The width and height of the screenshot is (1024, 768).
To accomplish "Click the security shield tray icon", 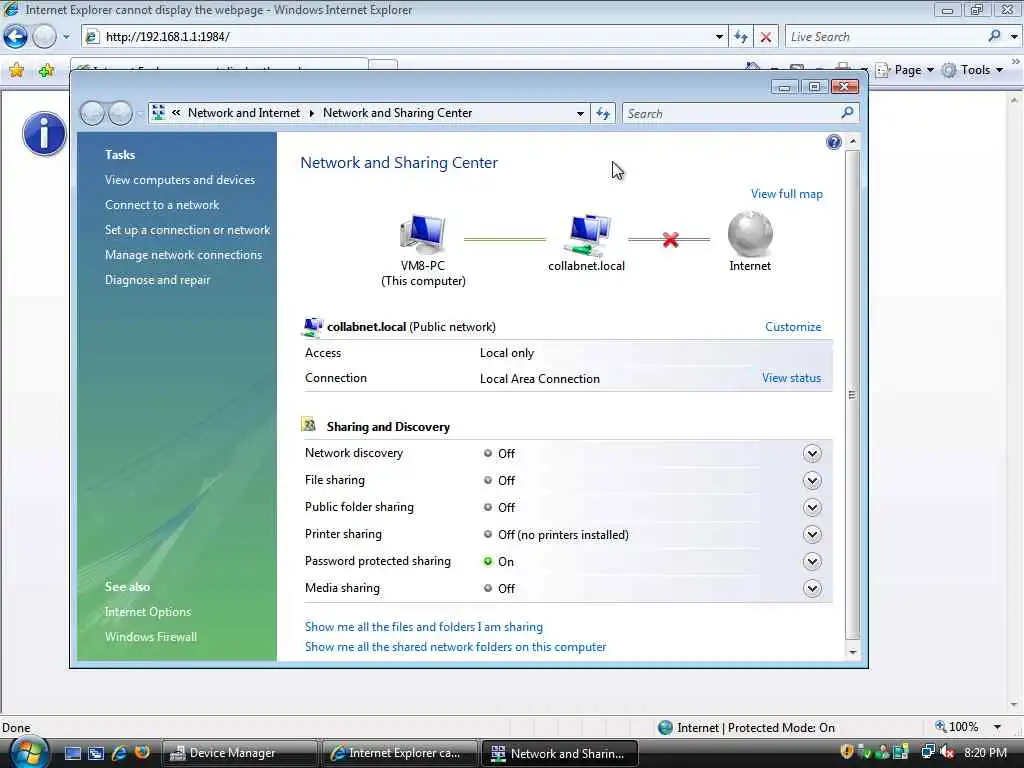I will [x=846, y=752].
